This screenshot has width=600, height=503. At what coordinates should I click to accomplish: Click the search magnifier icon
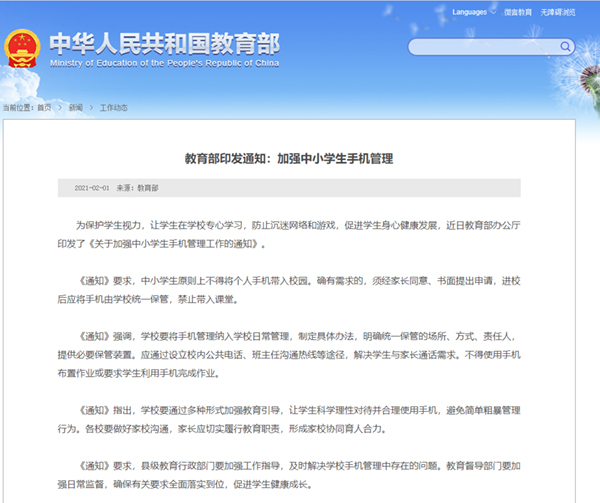tap(565, 47)
